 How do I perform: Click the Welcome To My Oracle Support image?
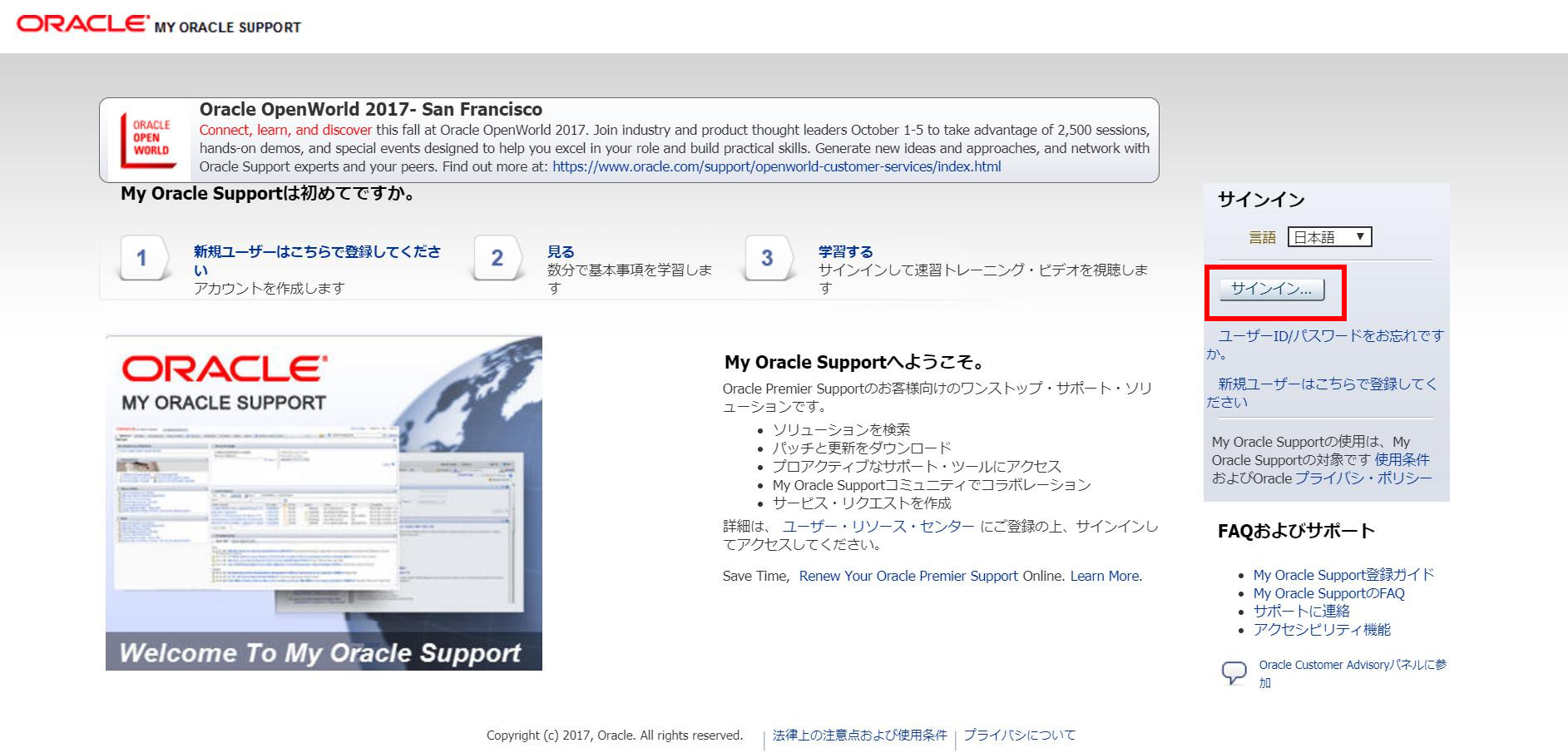pos(324,503)
